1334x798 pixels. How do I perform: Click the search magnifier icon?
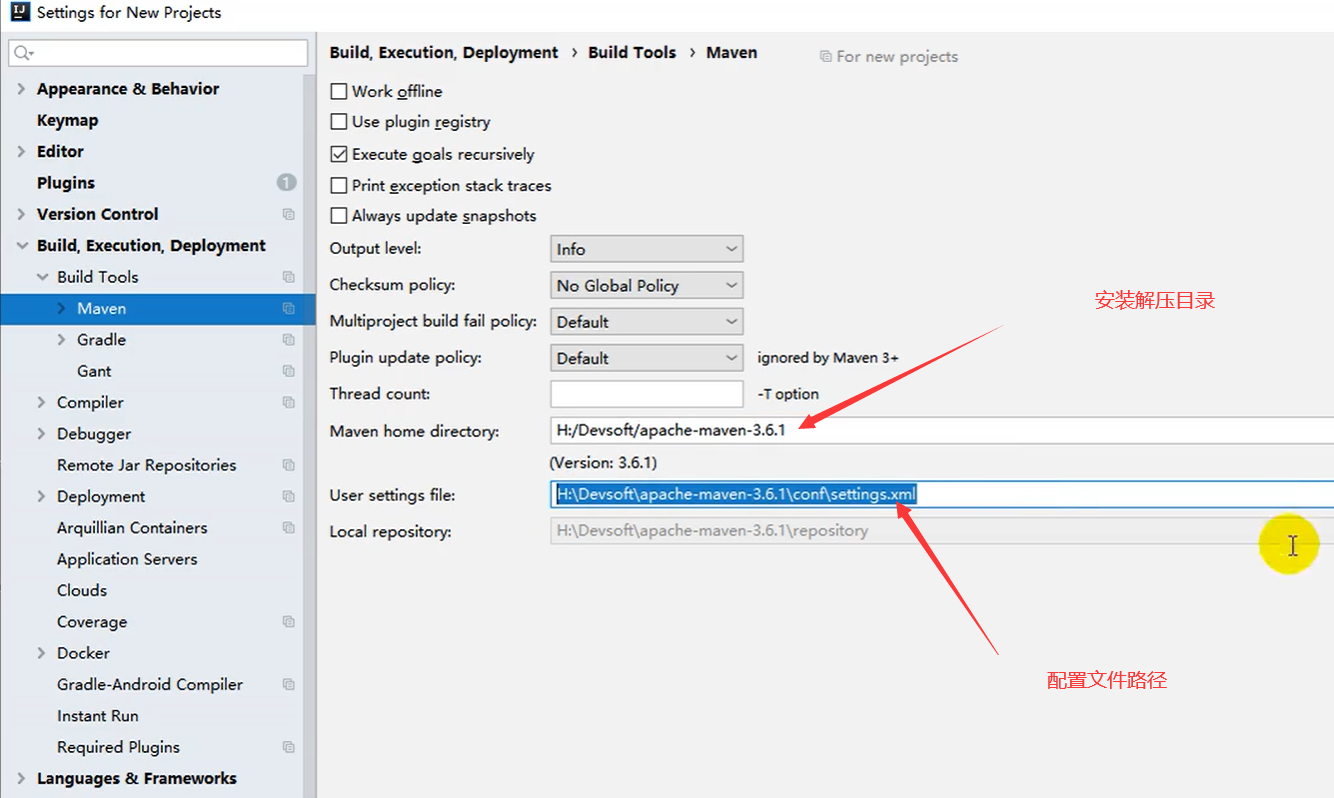coord(24,53)
